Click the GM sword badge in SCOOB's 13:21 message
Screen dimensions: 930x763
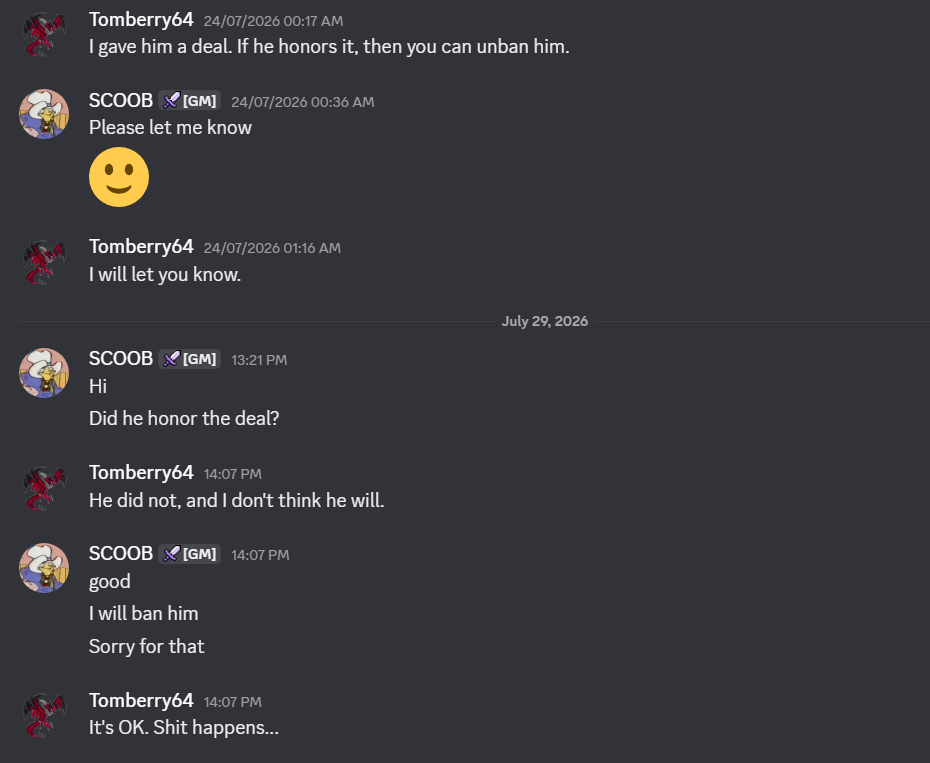(x=190, y=359)
